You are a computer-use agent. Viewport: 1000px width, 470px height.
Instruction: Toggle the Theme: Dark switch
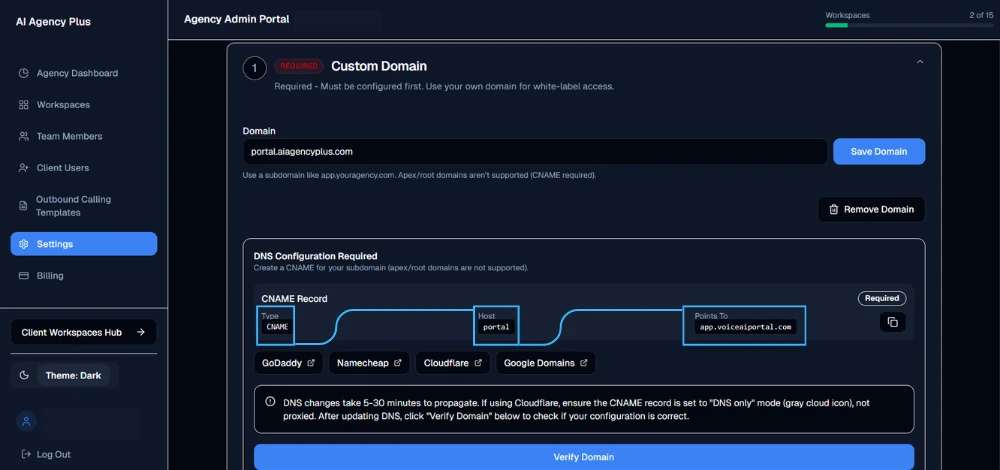(73, 376)
